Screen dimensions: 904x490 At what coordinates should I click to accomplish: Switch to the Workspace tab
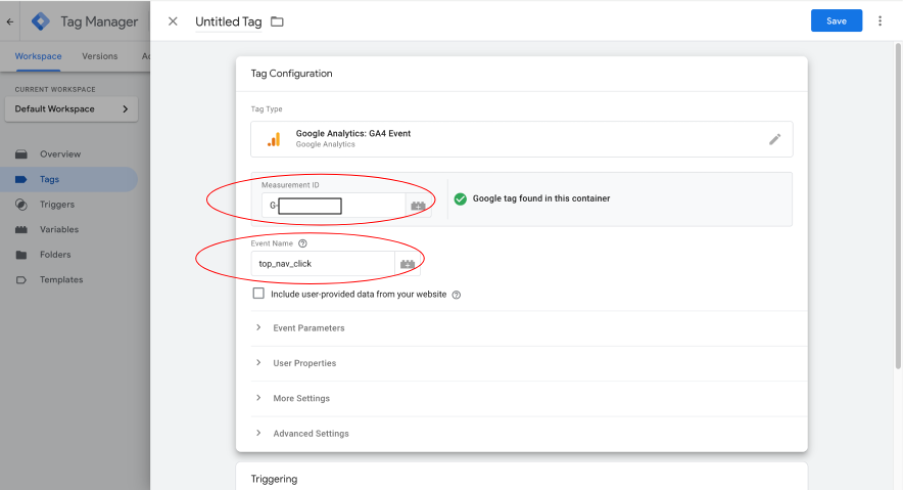pos(38,56)
